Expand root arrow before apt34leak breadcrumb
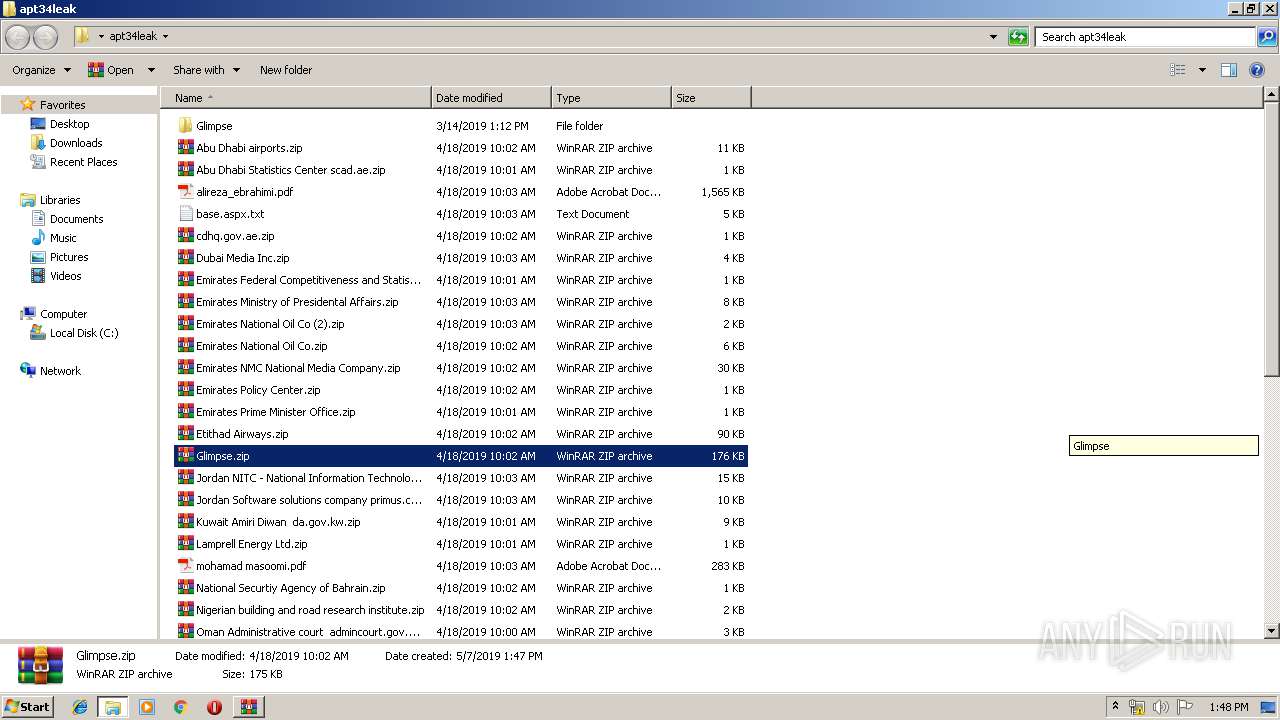Image resolution: width=1280 pixels, height=720 pixels. [x=101, y=37]
